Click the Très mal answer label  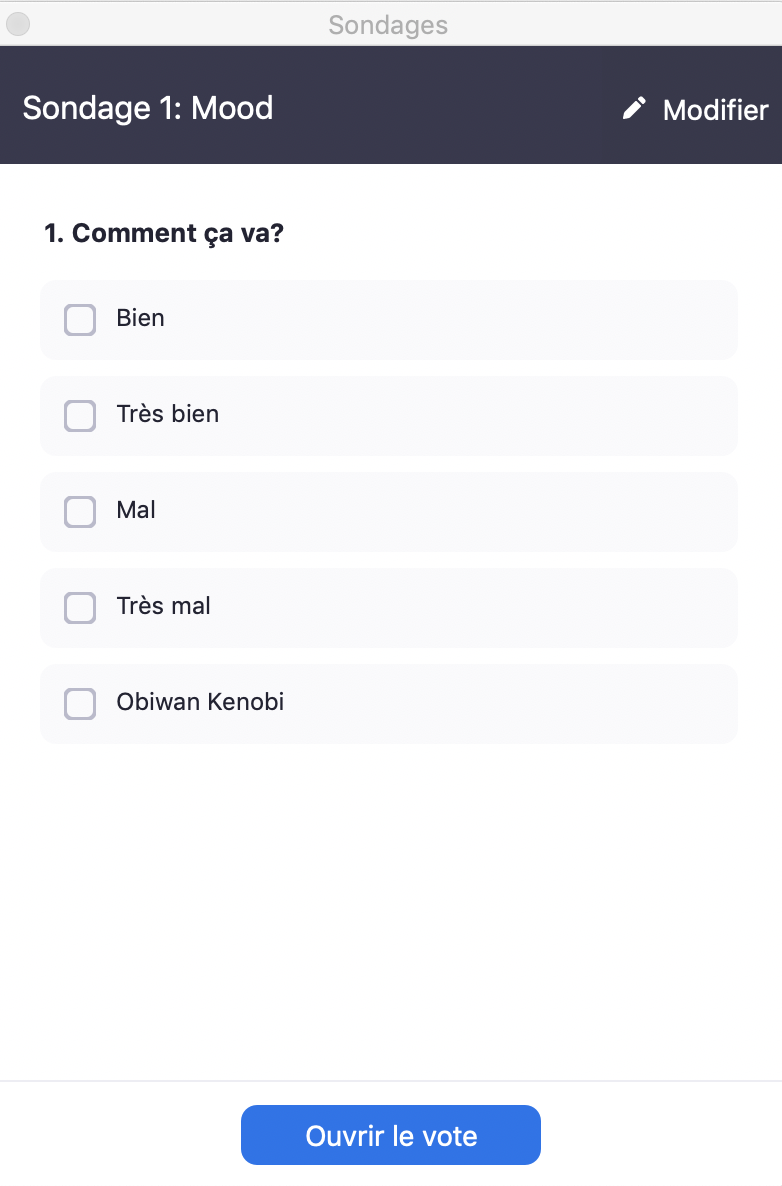pyautogui.click(x=163, y=606)
